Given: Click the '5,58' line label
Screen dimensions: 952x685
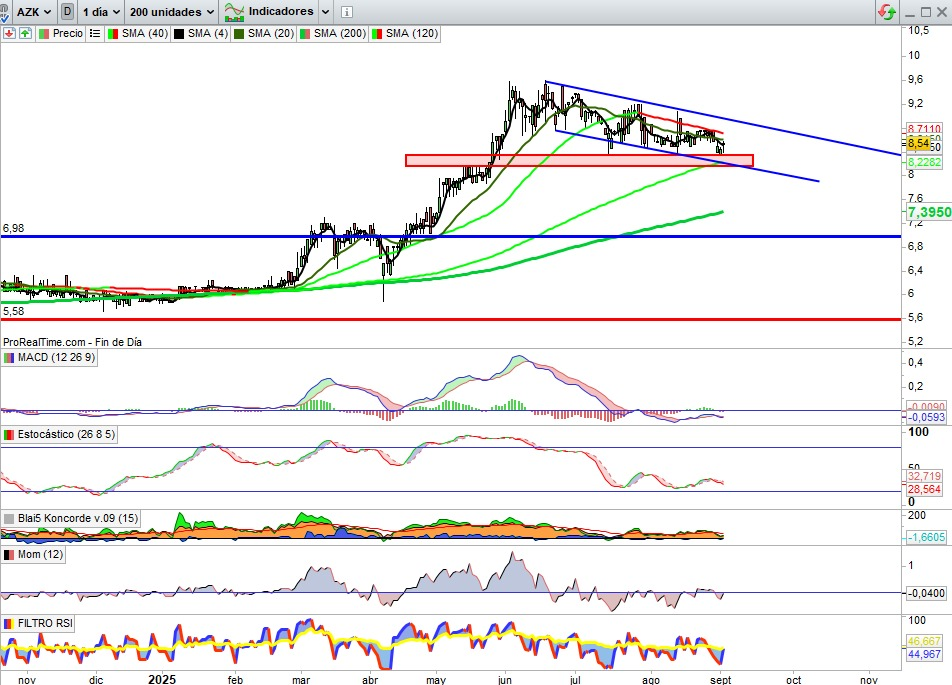Looking at the screenshot, I should [x=13, y=312].
